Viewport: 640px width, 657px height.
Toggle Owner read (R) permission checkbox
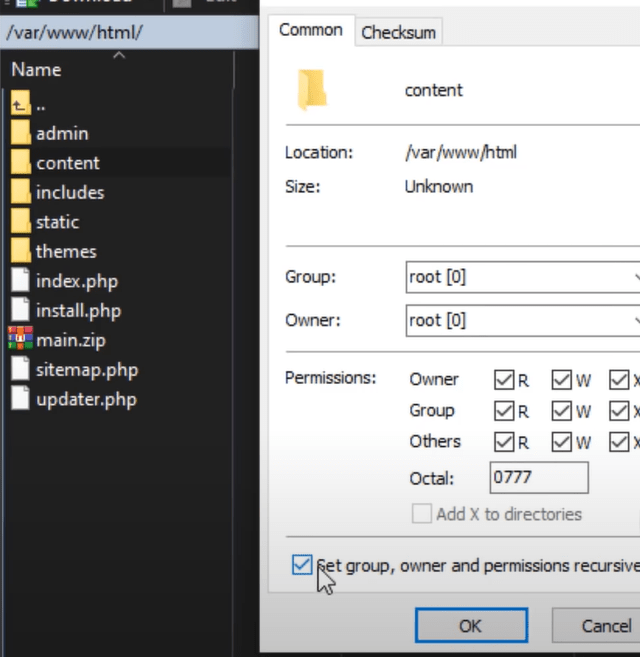click(504, 380)
